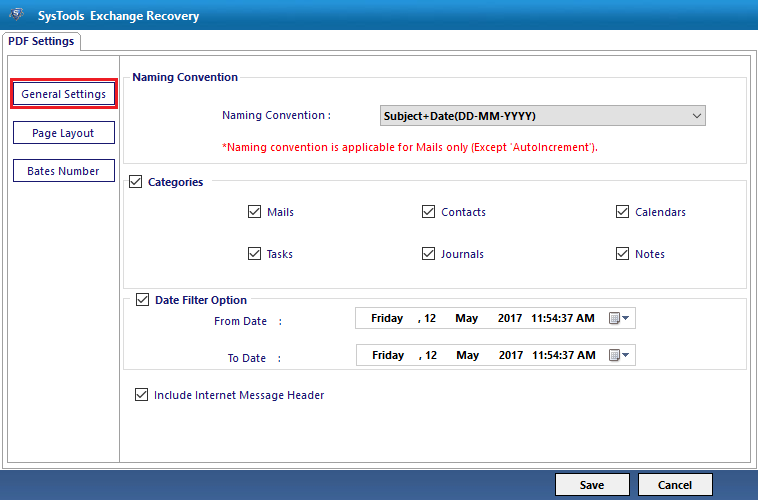Uncheck the Contacts category

[x=428, y=212]
